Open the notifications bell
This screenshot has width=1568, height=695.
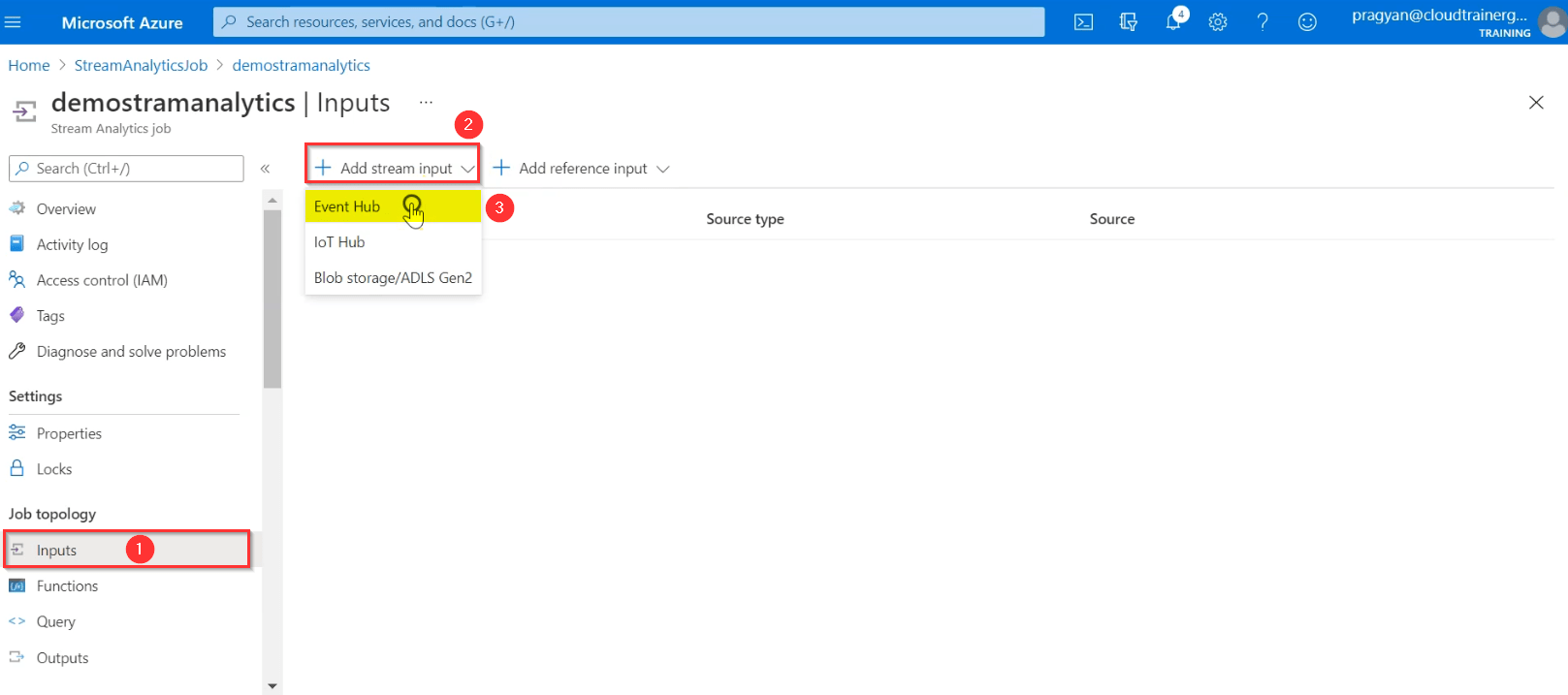click(1173, 22)
